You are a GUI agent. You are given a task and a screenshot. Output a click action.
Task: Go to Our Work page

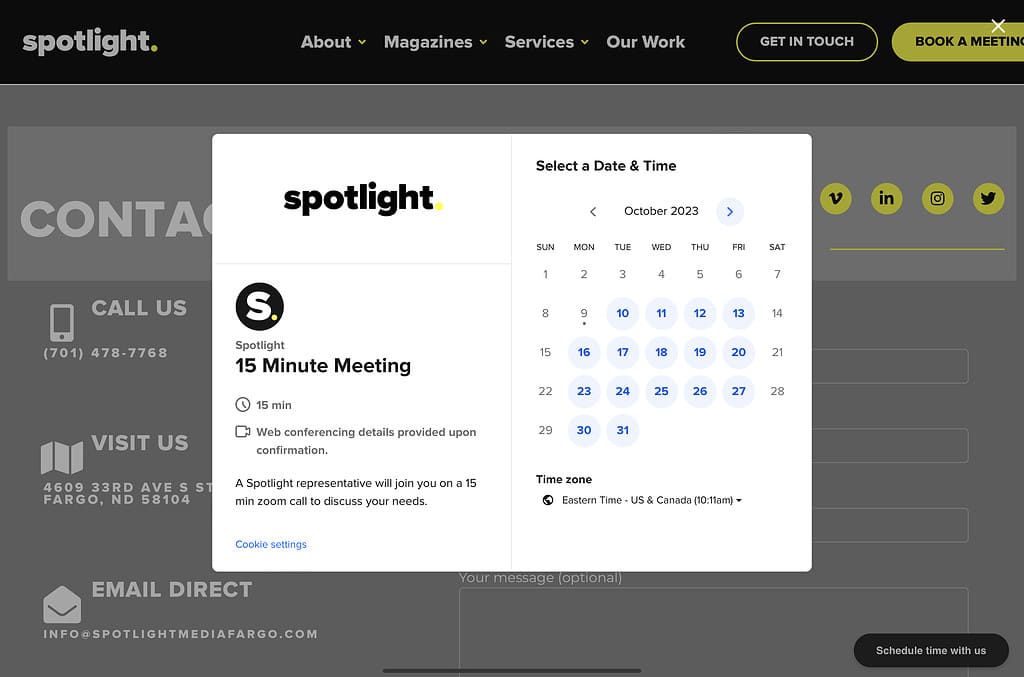click(x=645, y=42)
